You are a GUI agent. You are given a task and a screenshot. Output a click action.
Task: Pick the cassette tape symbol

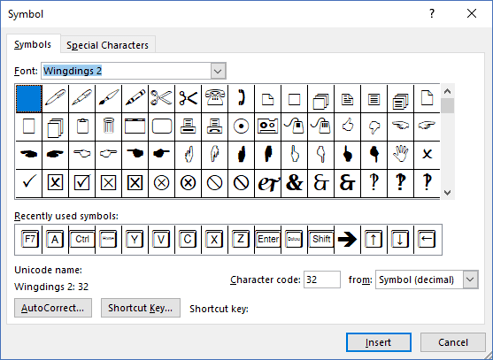(268, 127)
